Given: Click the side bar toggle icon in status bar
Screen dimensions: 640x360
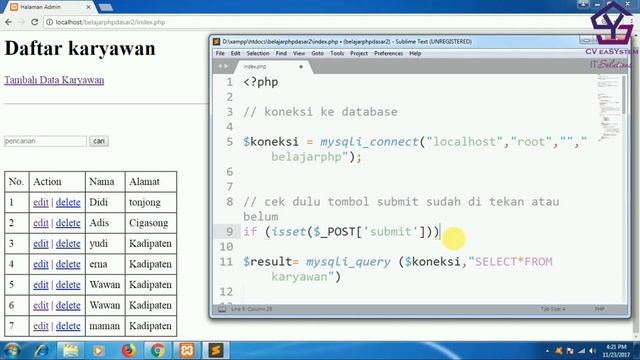Looking at the screenshot, I should point(222,309).
